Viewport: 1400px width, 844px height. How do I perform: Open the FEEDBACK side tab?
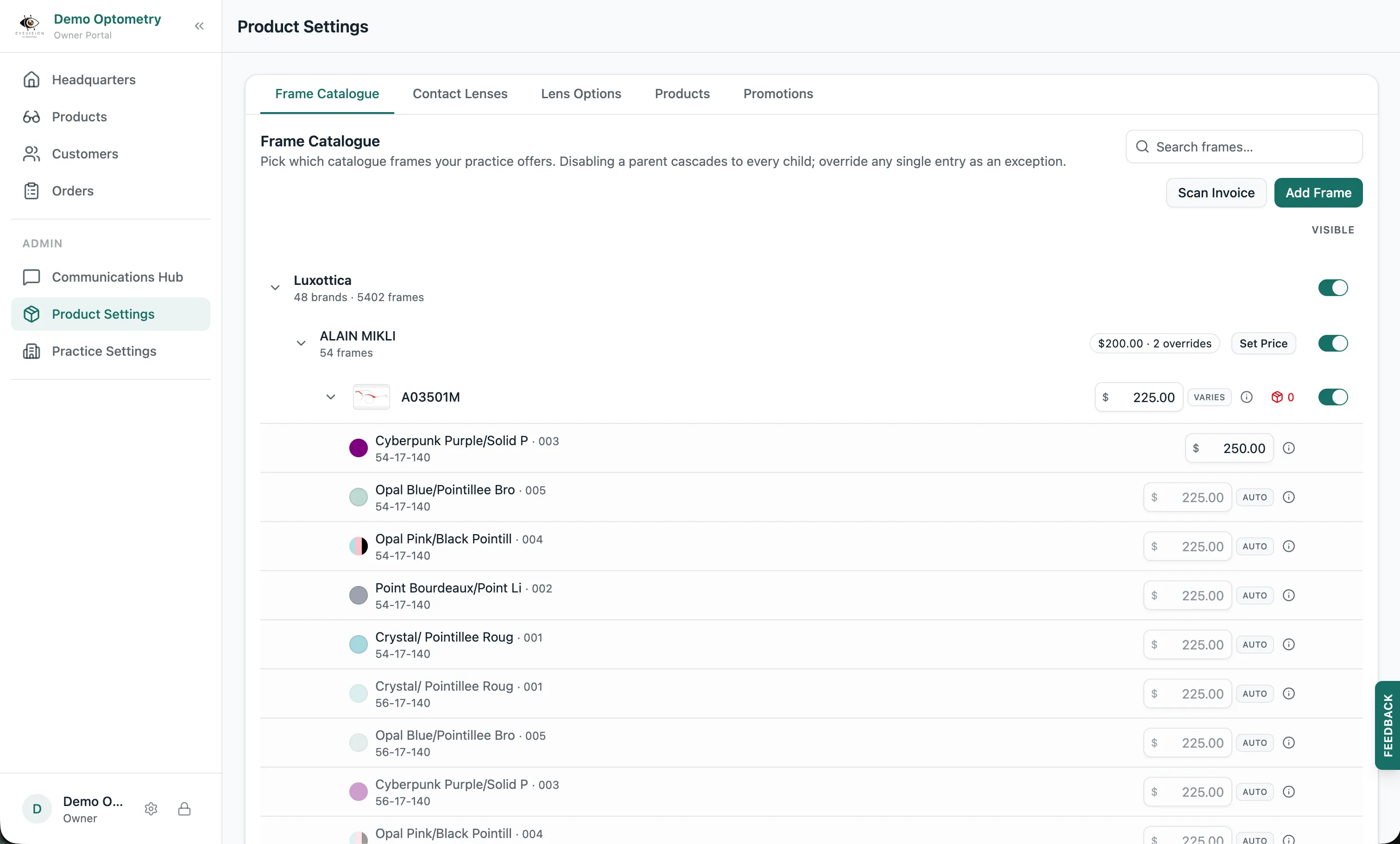tap(1387, 725)
